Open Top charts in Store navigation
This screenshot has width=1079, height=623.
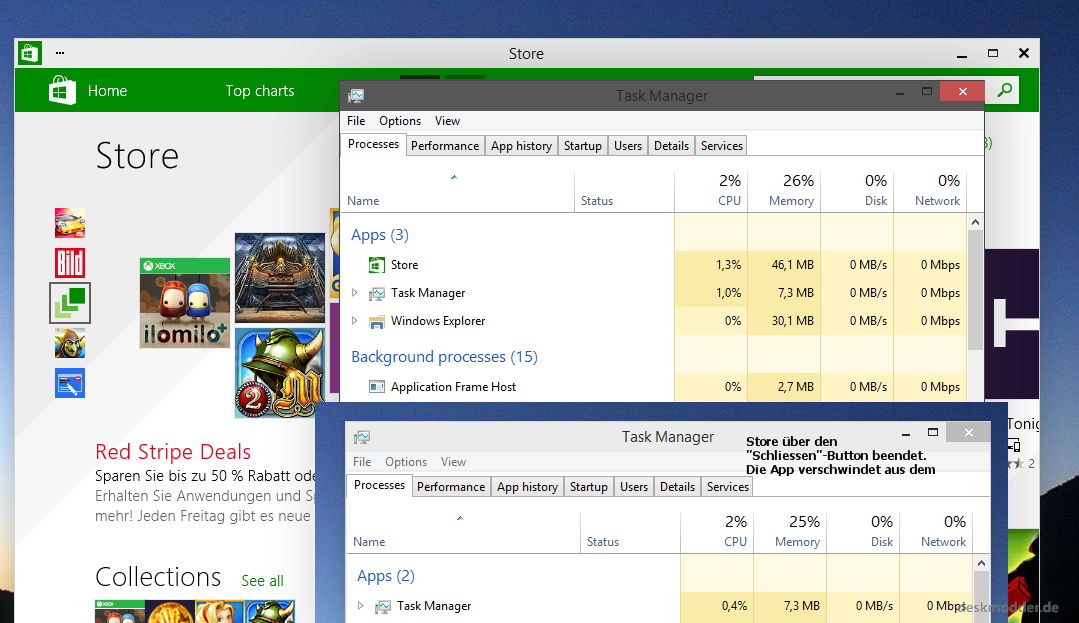tap(259, 90)
